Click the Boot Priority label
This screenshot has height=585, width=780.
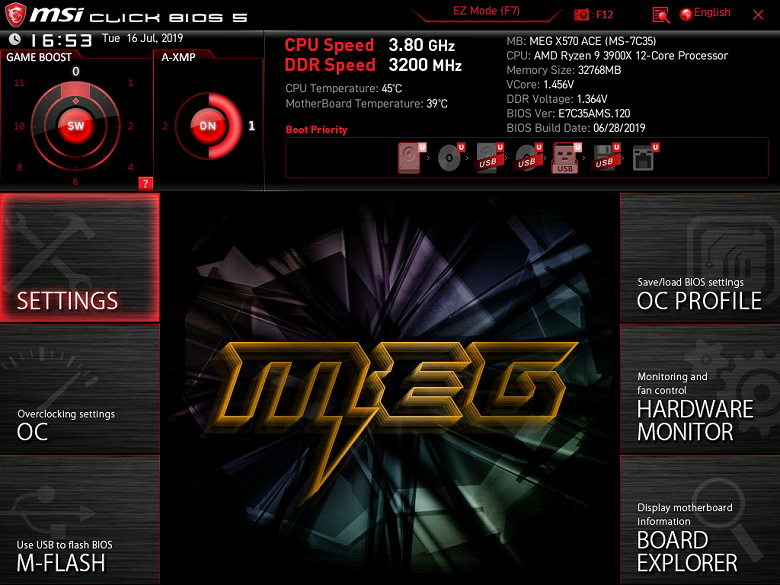point(316,130)
